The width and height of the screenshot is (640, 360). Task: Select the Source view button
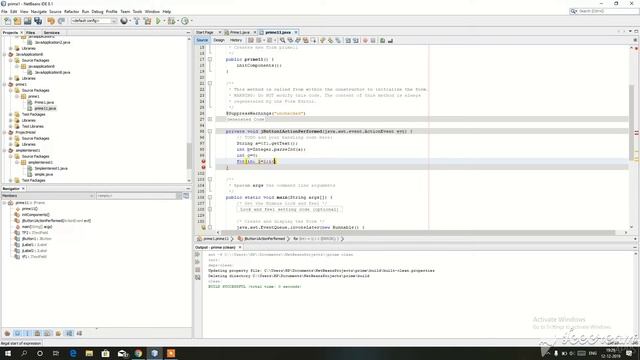(x=202, y=40)
